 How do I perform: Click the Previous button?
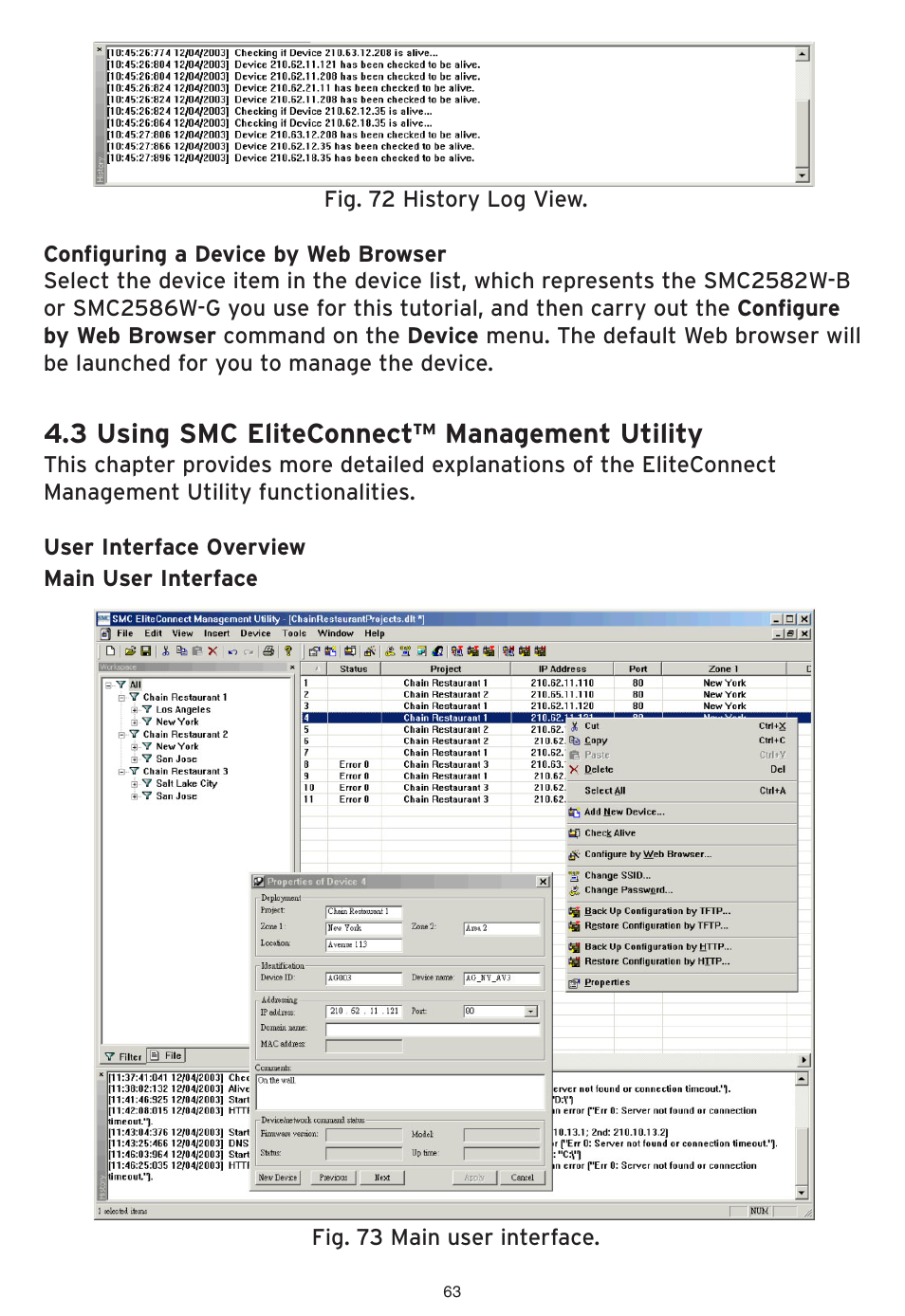[333, 1178]
